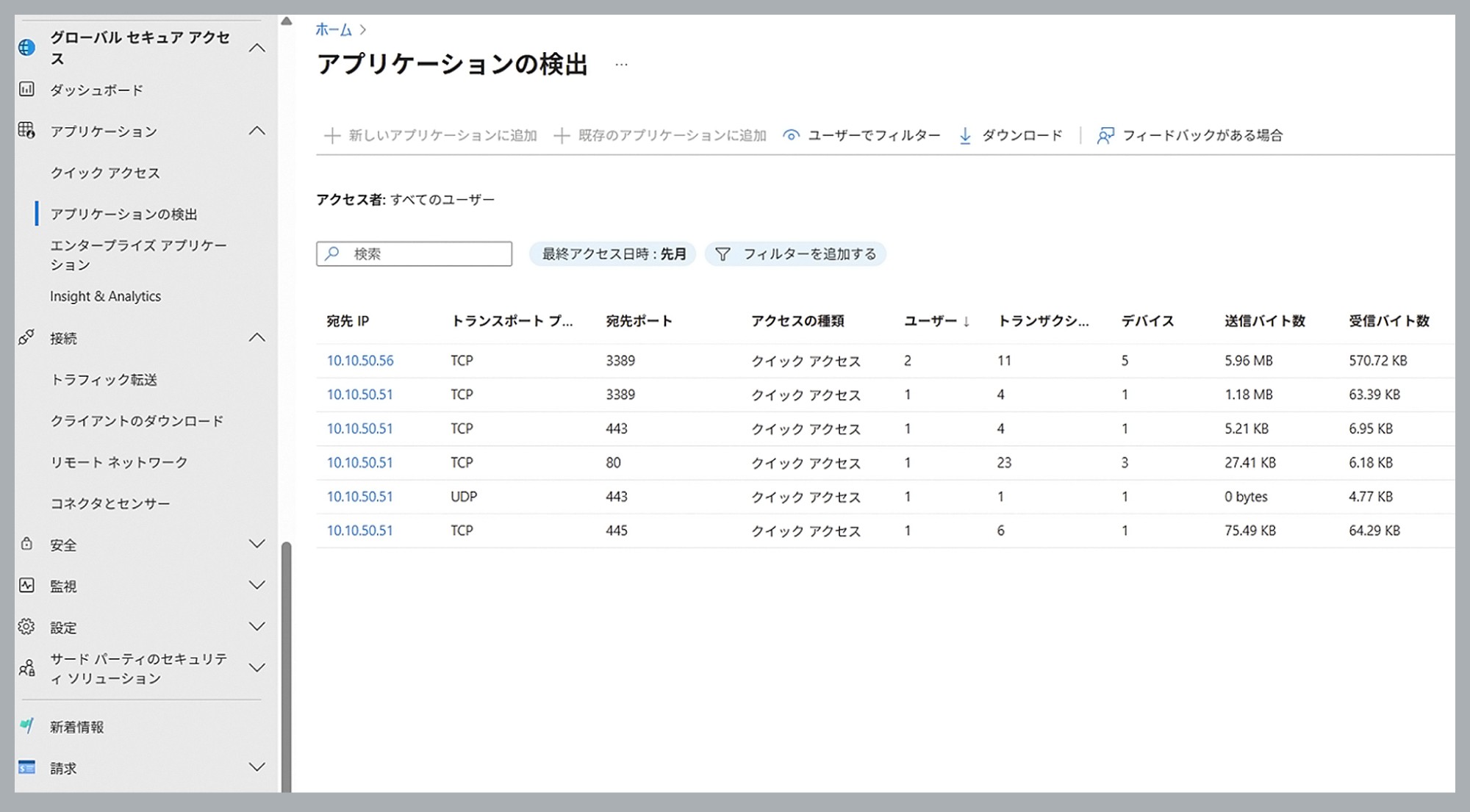Expand the 監視 section
This screenshot has height=812, width=1470.
257,586
